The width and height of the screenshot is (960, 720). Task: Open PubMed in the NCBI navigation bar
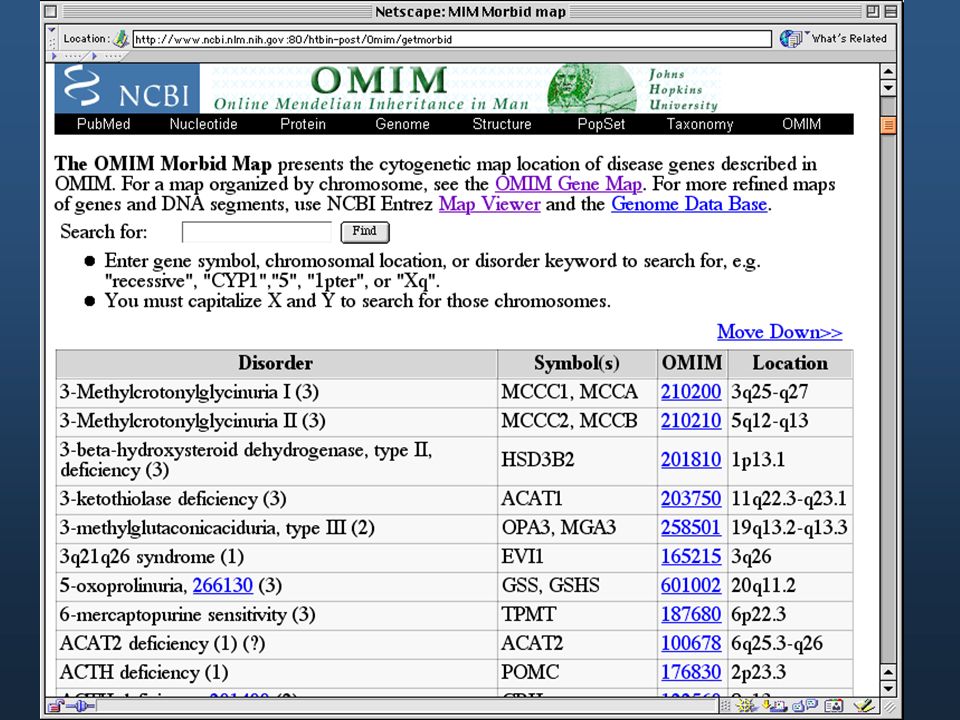tap(103, 124)
